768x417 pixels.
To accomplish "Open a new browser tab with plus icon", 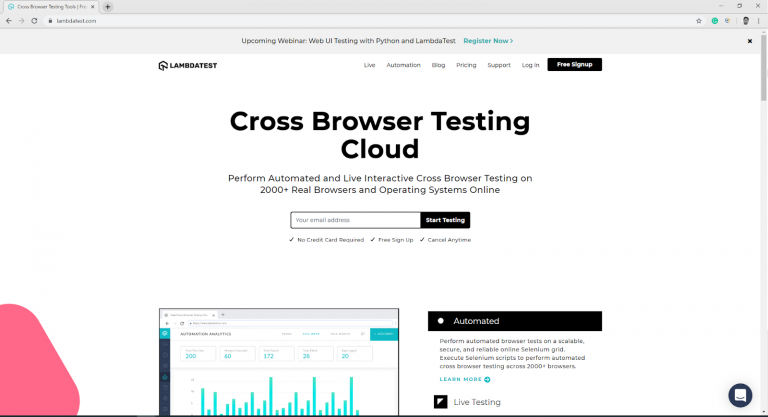I will (108, 6).
